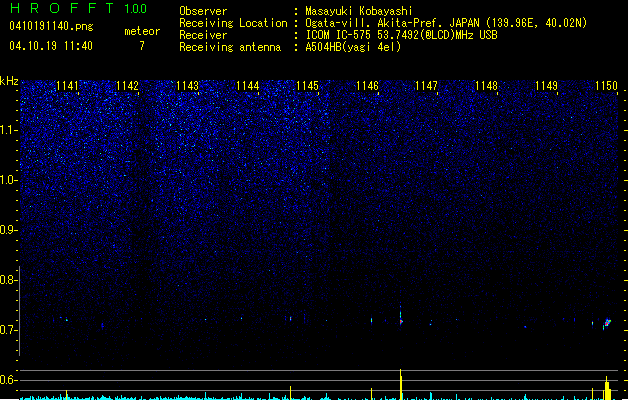629x400 pixels.
Task: Click the 1.1 frequency axis label
Action: click(8, 130)
